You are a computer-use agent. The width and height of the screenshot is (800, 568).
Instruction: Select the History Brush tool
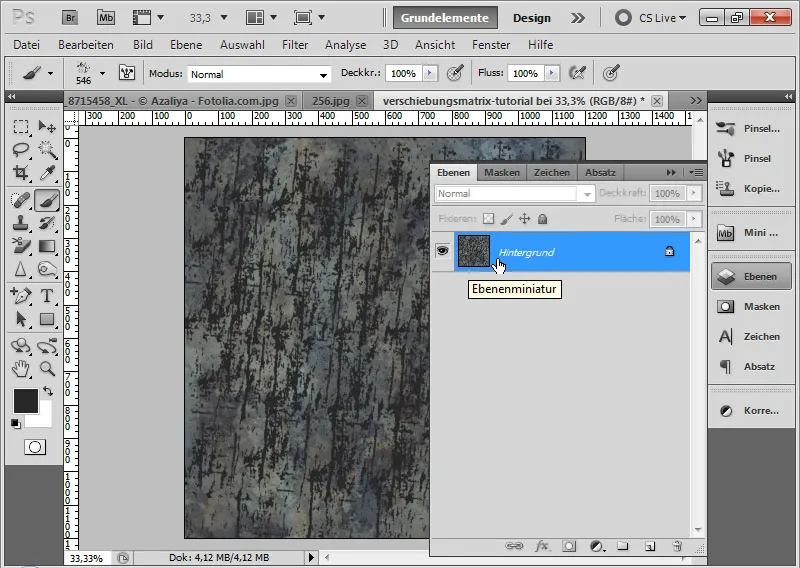click(47, 223)
